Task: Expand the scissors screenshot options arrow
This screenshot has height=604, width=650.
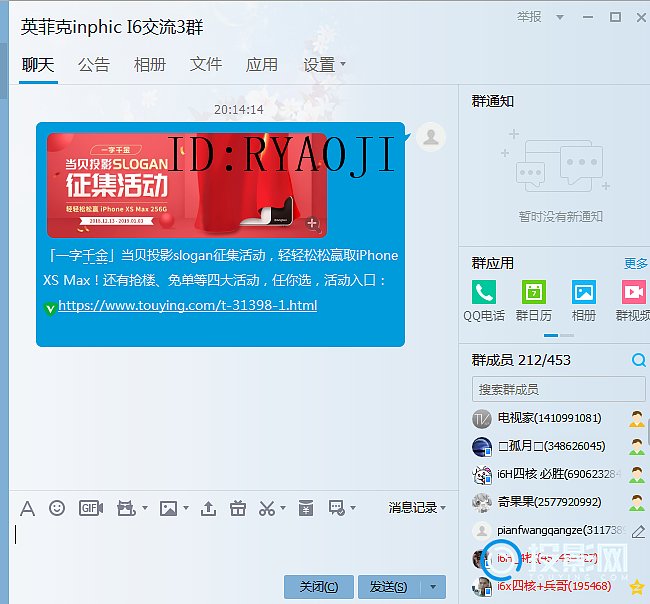Action: point(283,508)
